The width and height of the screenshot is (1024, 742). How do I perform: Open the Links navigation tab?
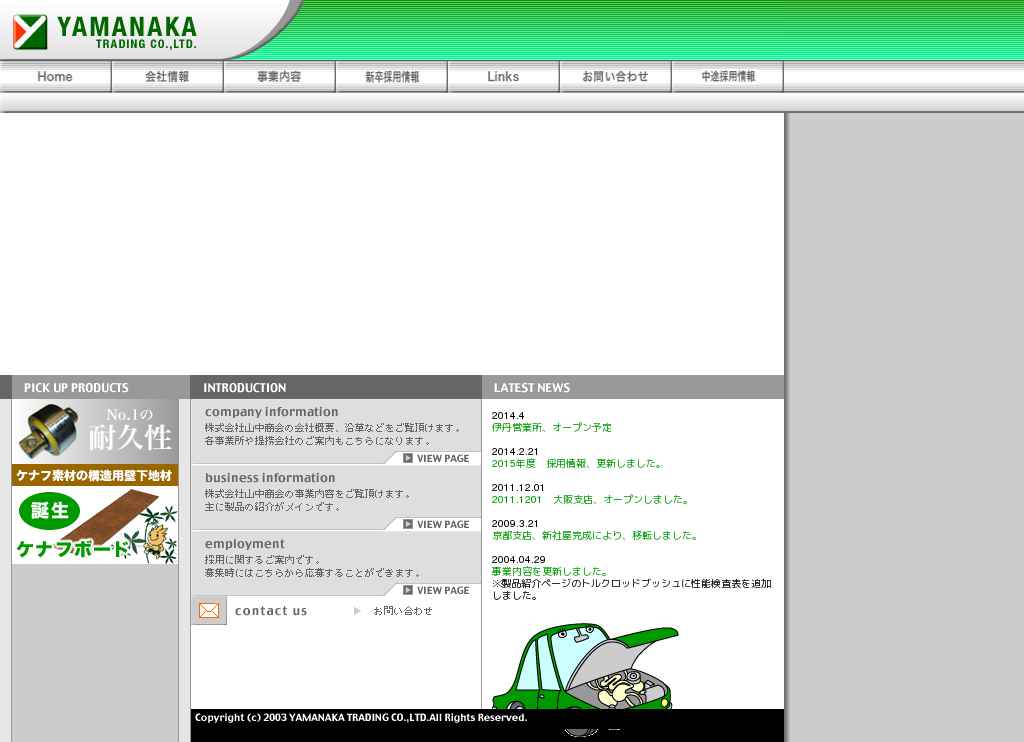(x=503, y=77)
